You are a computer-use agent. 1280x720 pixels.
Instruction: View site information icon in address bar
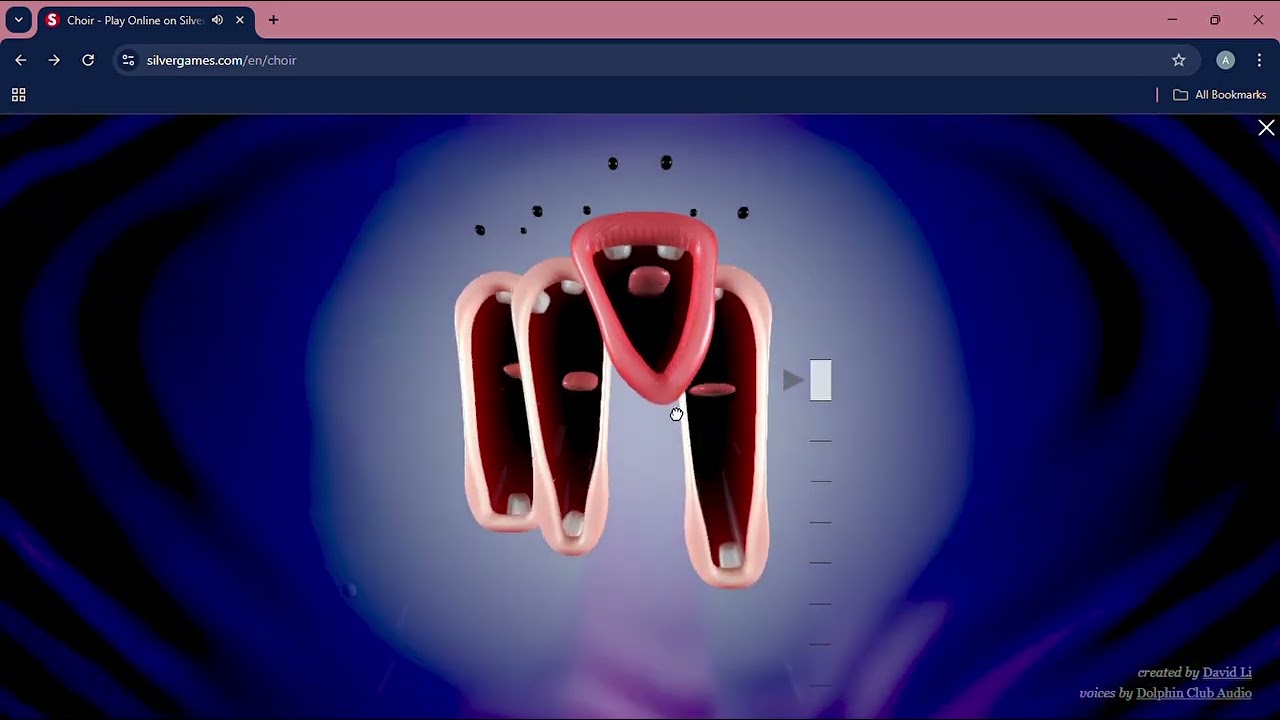click(x=128, y=60)
